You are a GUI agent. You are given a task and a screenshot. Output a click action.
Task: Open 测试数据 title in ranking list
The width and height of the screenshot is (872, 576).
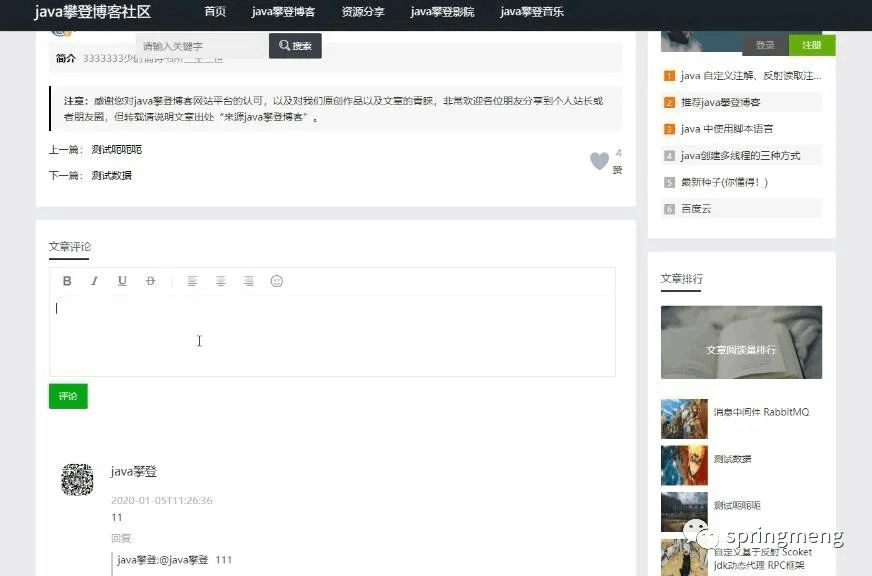[732, 459]
